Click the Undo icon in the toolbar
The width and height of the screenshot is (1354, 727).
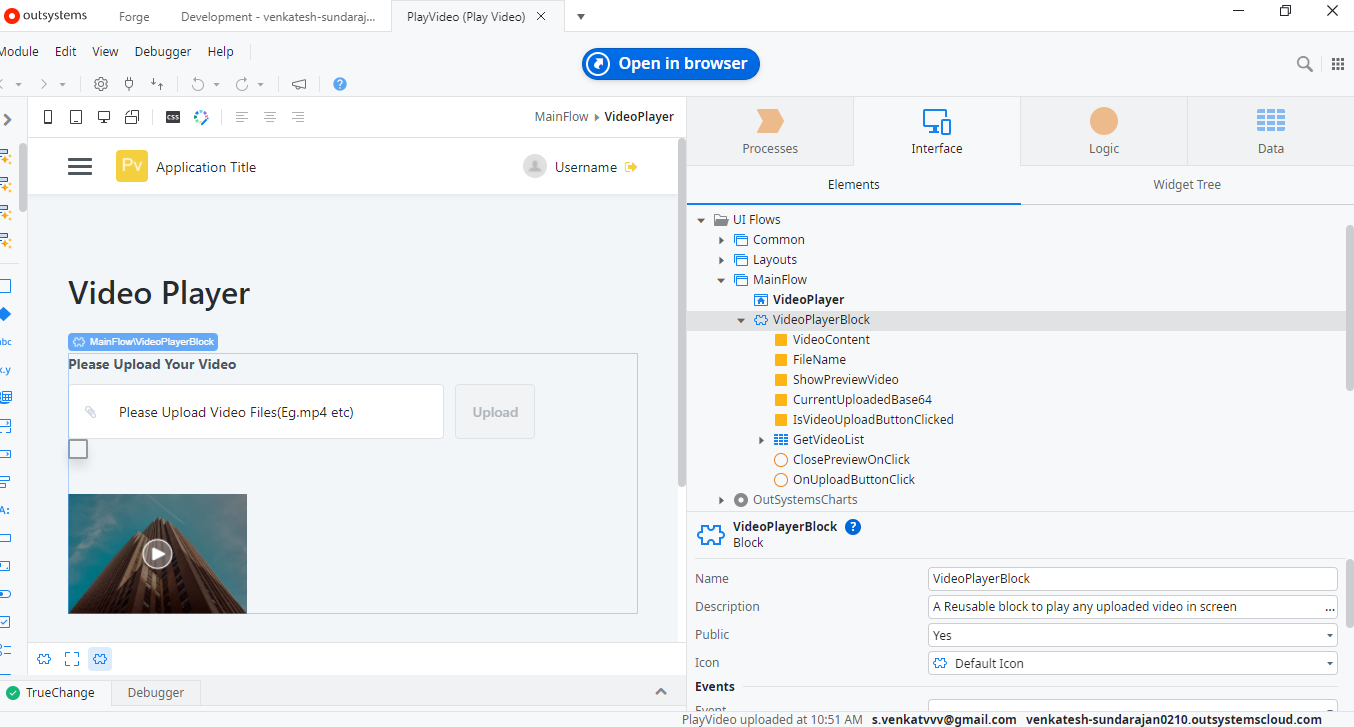click(x=197, y=84)
